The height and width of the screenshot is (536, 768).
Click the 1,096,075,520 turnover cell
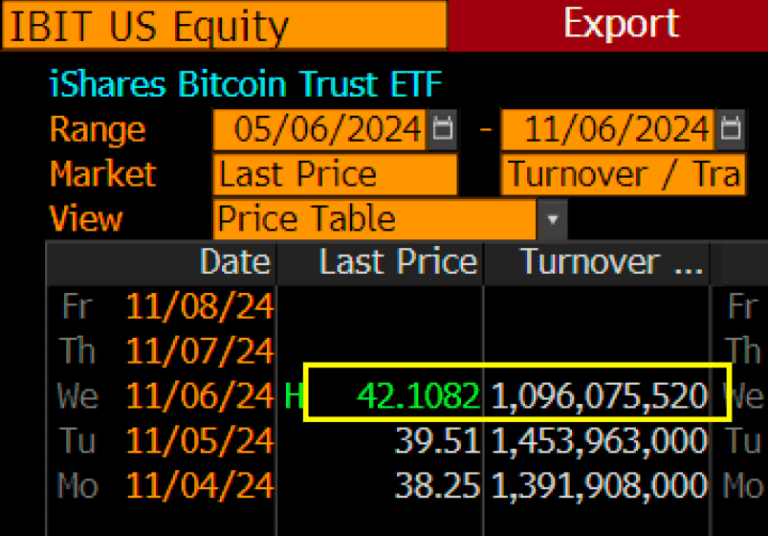(599, 397)
